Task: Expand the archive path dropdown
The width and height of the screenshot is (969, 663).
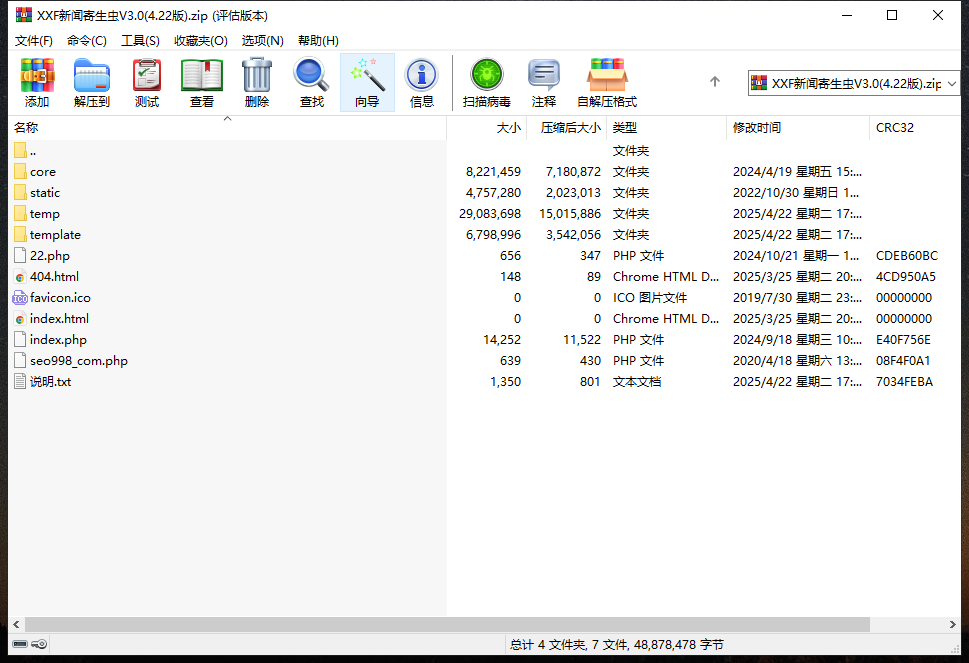Action: coord(951,83)
